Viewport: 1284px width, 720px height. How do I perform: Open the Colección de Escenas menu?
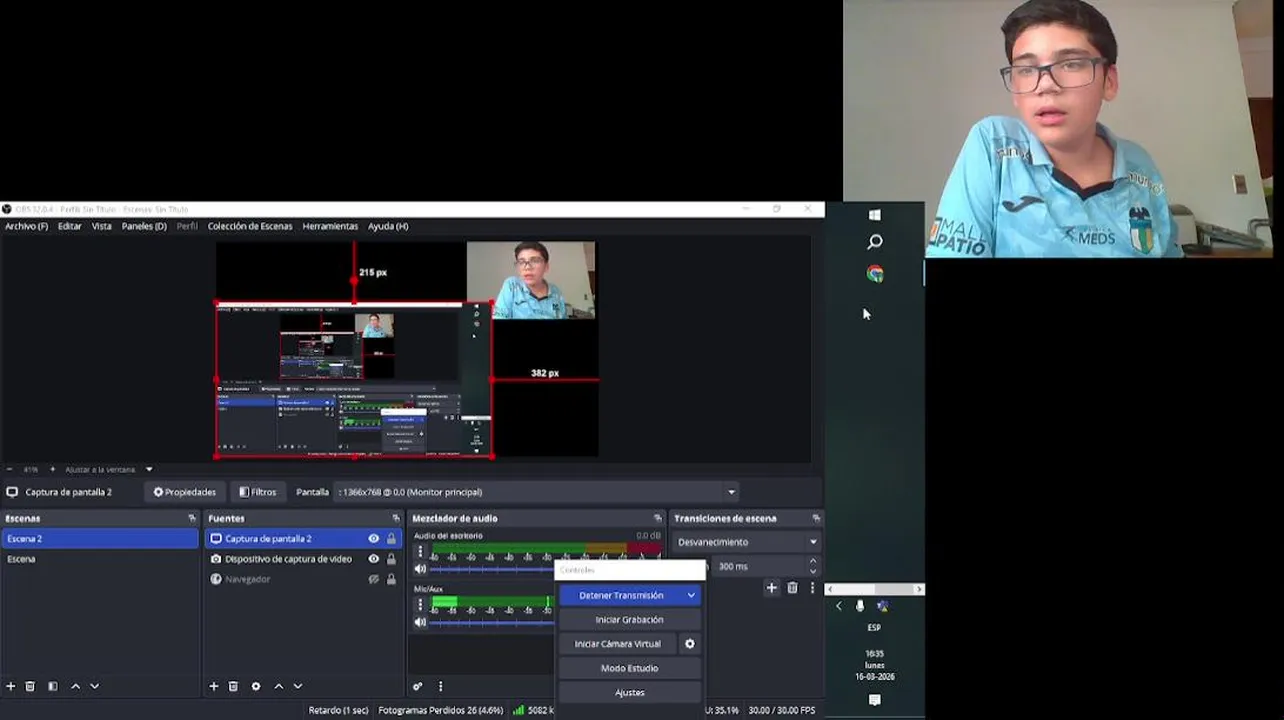point(250,226)
